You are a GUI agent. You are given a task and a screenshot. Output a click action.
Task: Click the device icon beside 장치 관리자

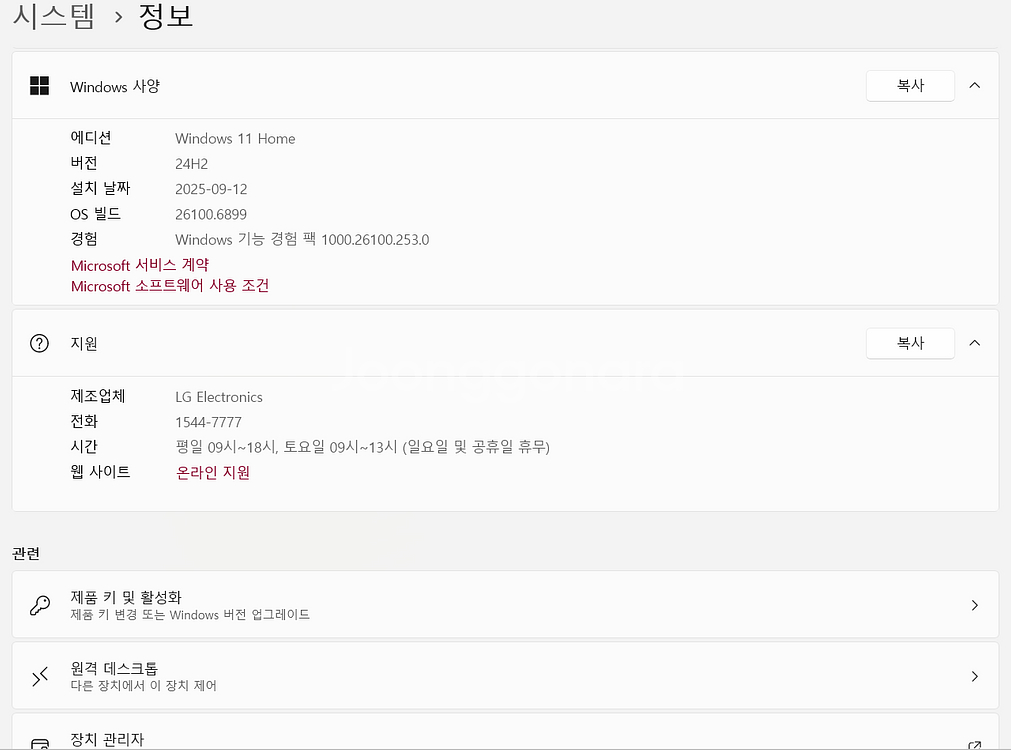point(39,744)
